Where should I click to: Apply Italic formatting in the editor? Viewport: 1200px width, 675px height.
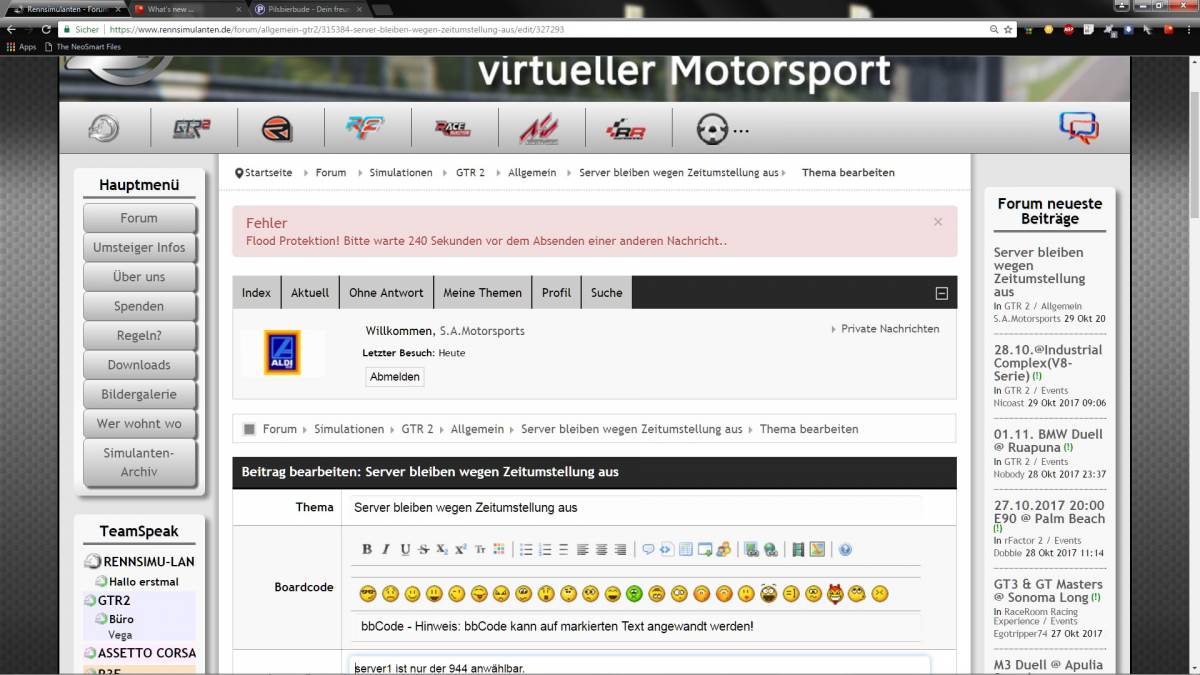click(x=386, y=549)
